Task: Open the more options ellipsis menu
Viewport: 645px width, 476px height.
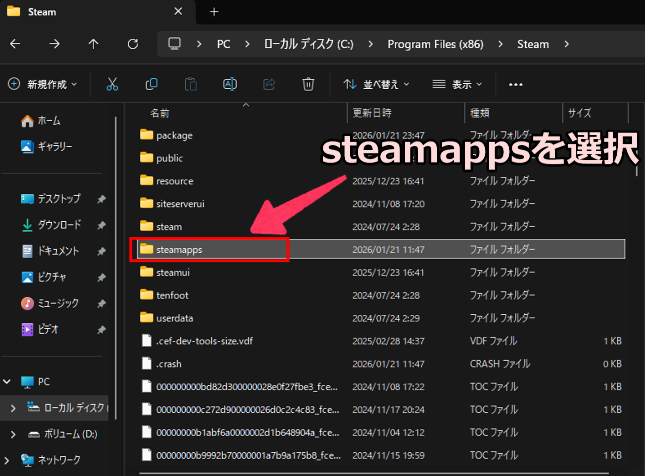Action: coord(516,85)
